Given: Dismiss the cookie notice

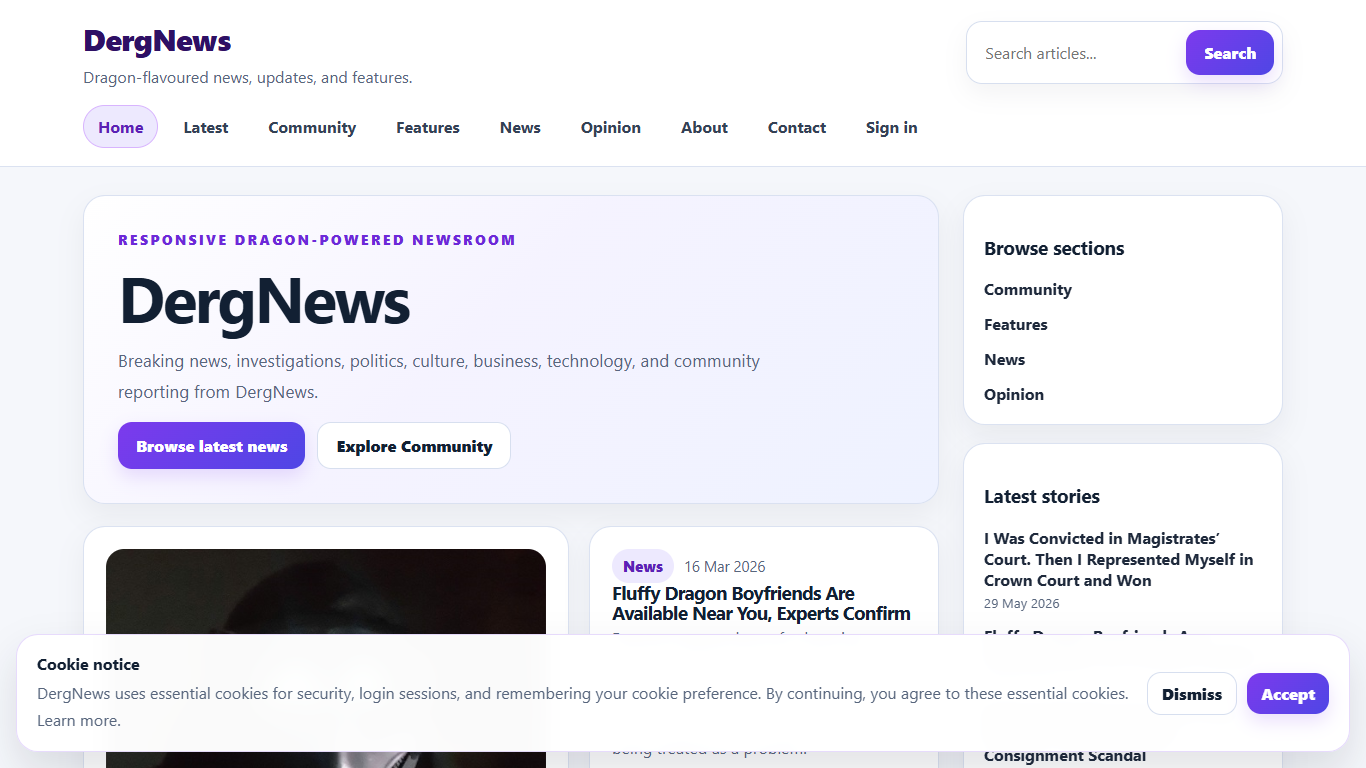Looking at the screenshot, I should [1191, 694].
